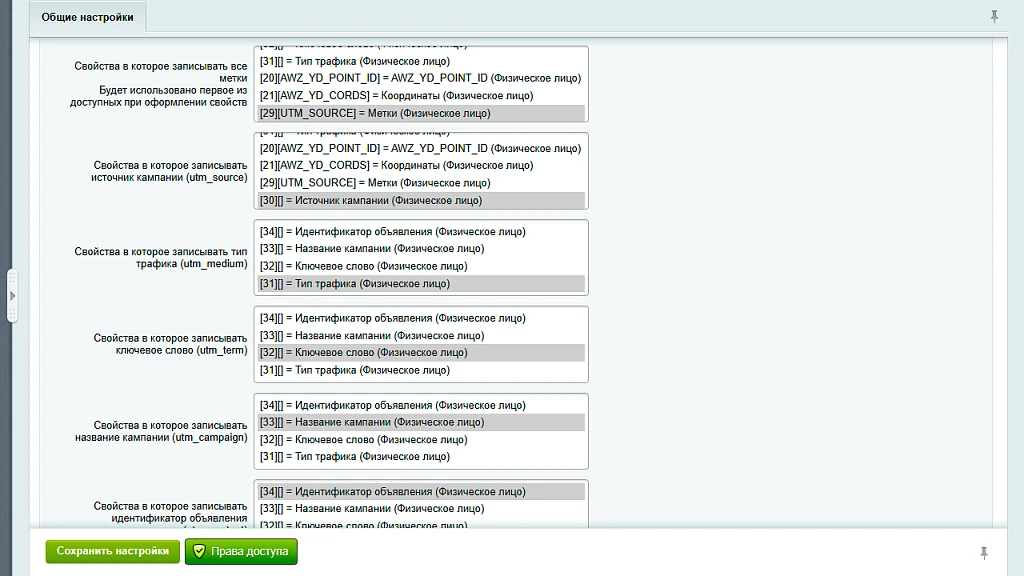Select [31] Тип трафика in first list
Viewport: 1024px width, 576px height.
[x=421, y=61]
